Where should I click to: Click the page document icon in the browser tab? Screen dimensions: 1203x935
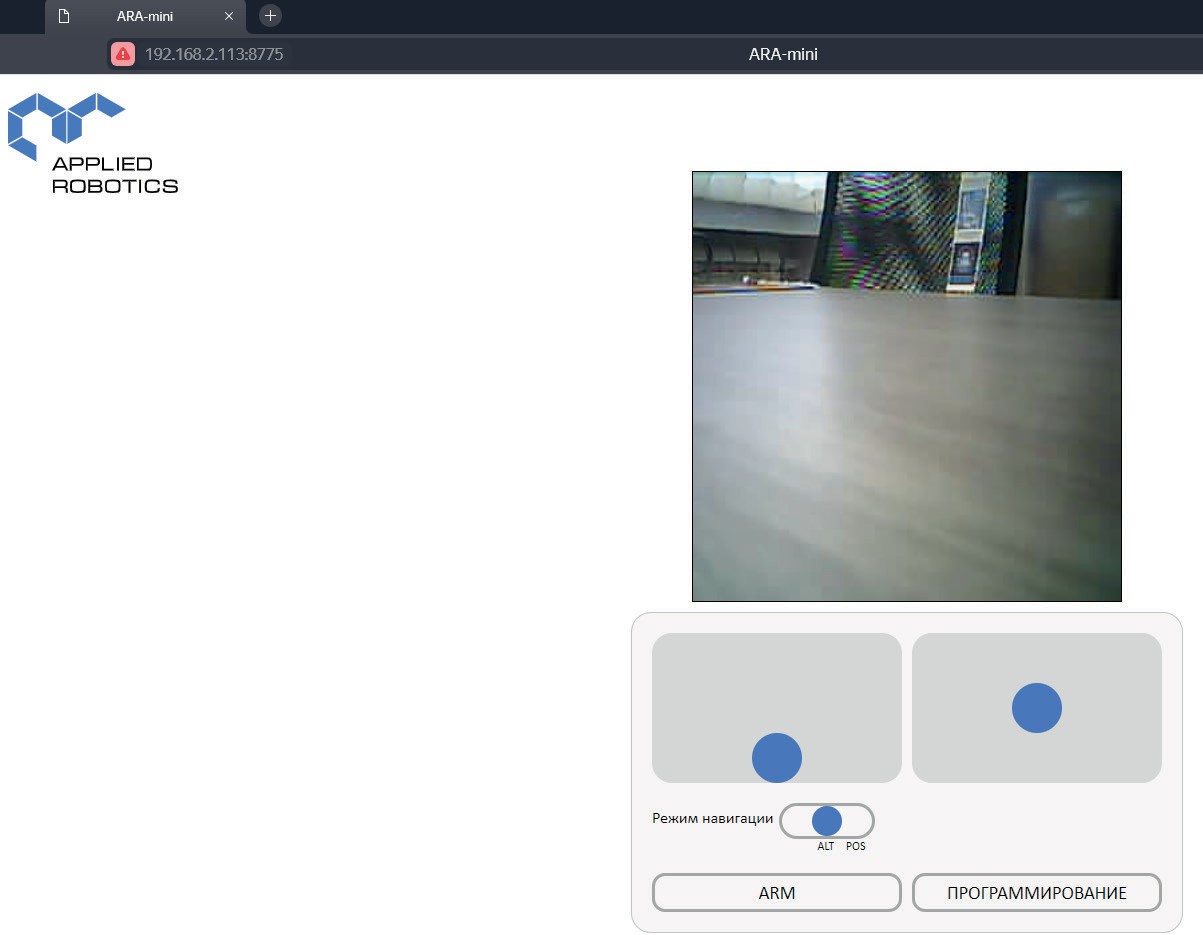coord(64,16)
